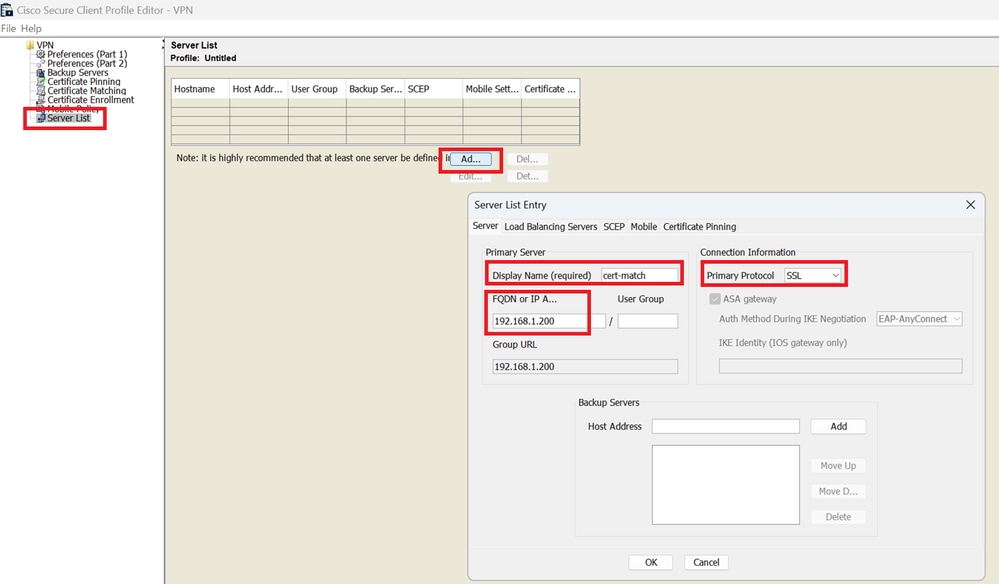Click the Move D... button

pyautogui.click(x=838, y=491)
